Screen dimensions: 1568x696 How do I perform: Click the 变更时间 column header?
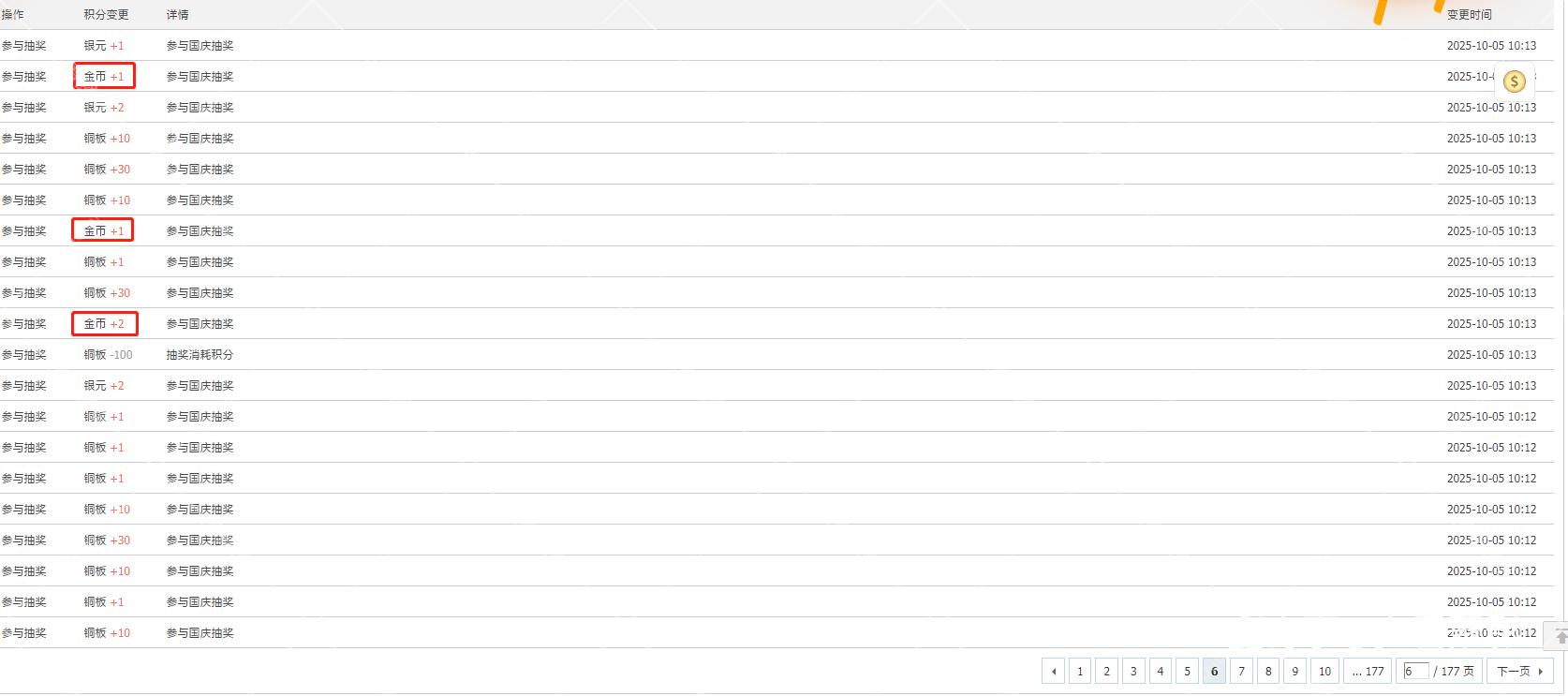coord(1467,14)
